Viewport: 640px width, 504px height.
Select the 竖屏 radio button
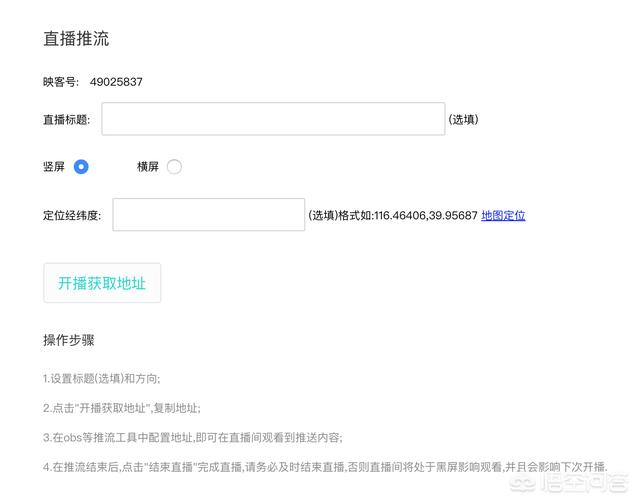(81, 167)
